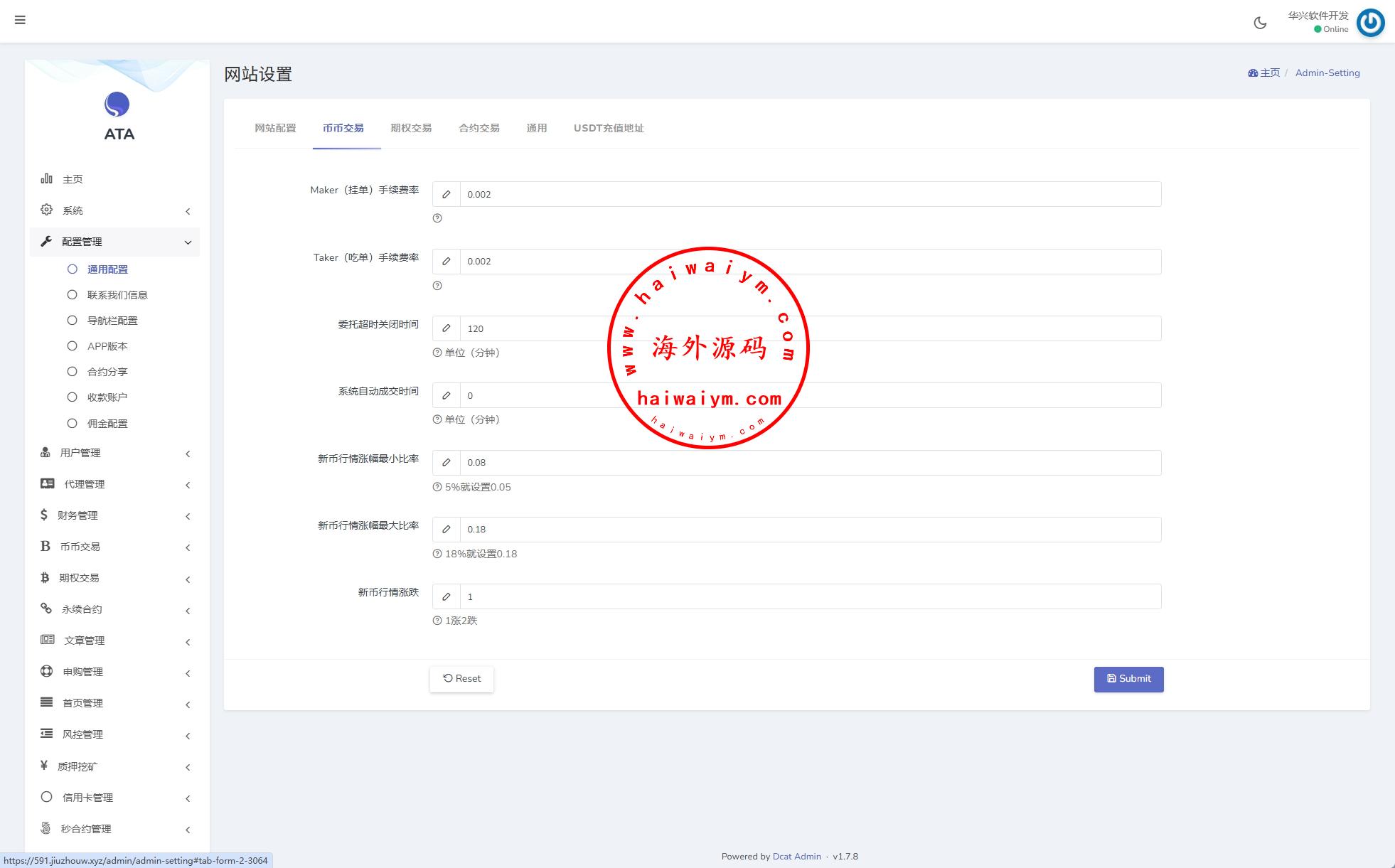Click the Submit button

pyautogui.click(x=1128, y=679)
